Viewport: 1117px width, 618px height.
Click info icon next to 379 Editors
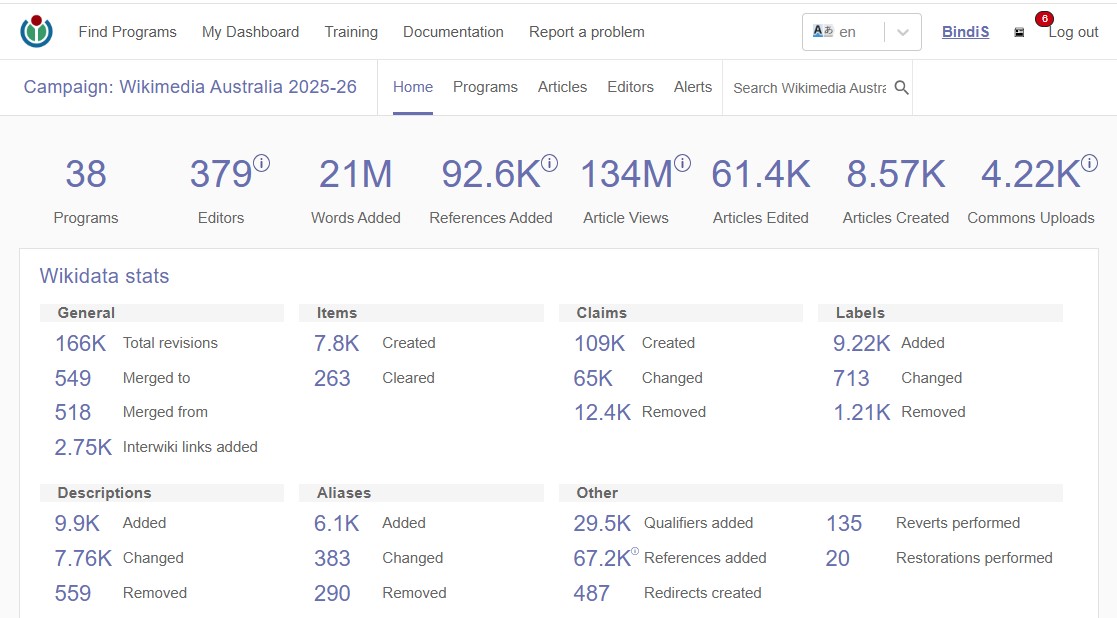(261, 163)
